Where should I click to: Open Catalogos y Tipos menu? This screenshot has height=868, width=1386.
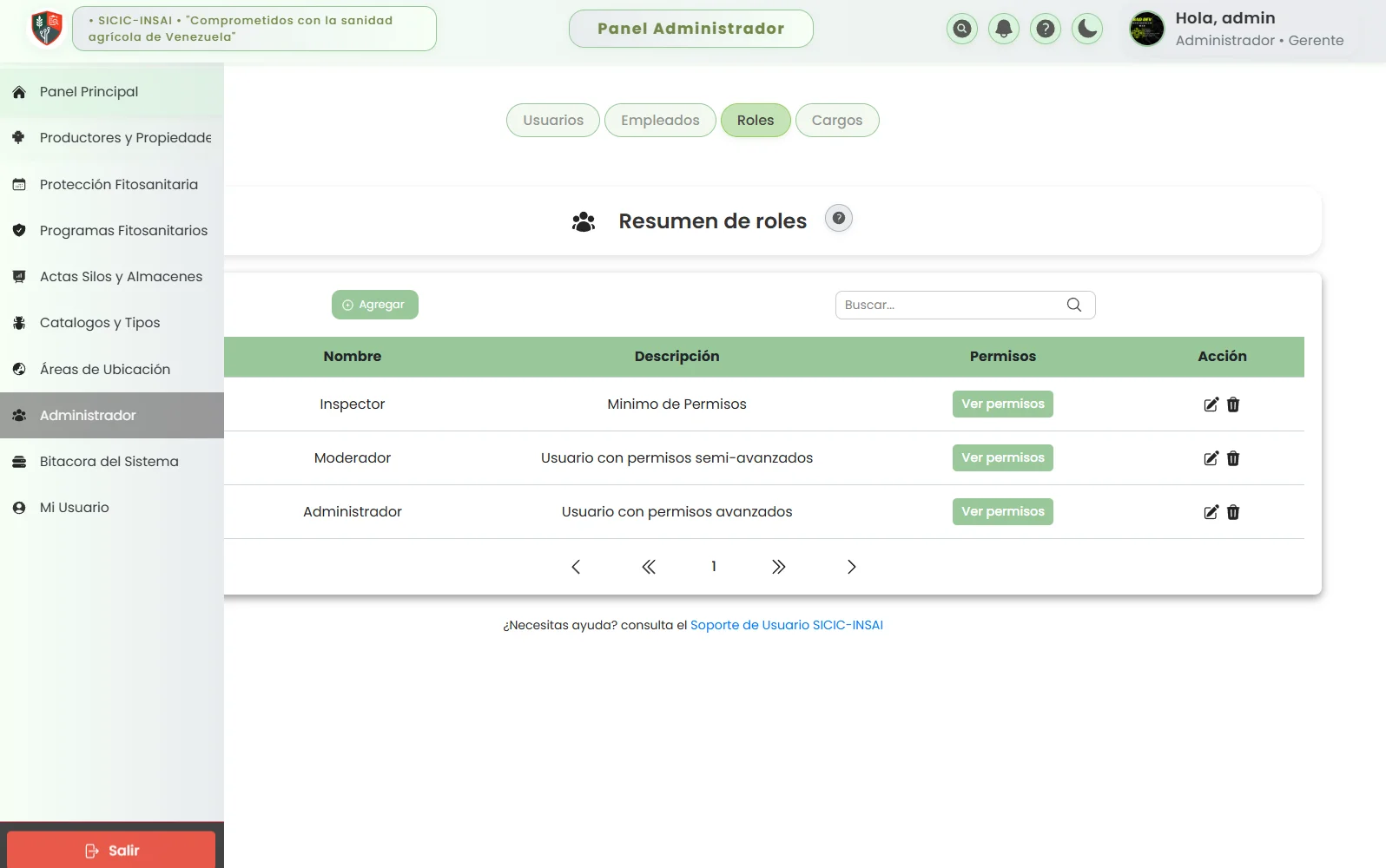click(112, 323)
